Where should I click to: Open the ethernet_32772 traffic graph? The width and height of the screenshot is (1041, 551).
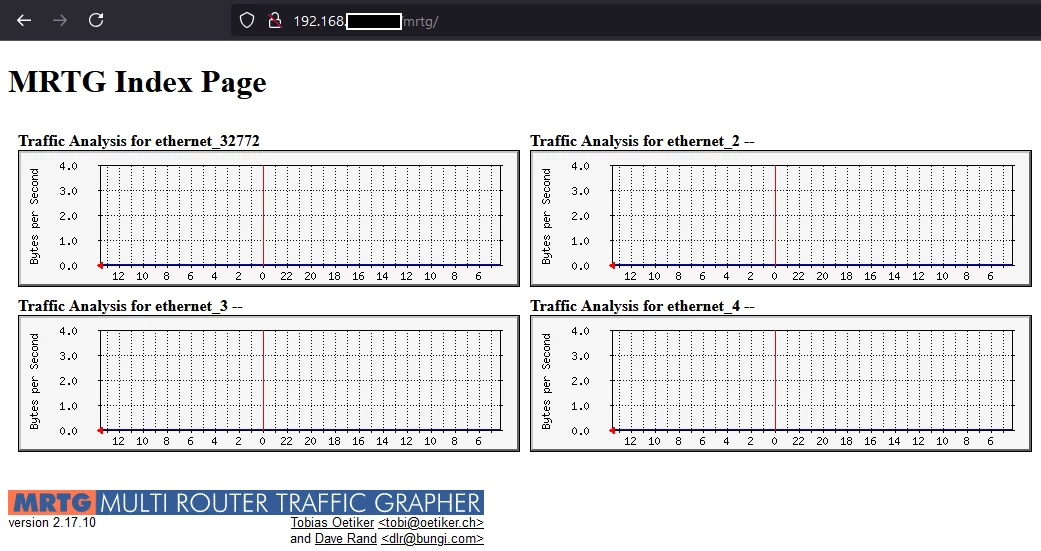[268, 219]
